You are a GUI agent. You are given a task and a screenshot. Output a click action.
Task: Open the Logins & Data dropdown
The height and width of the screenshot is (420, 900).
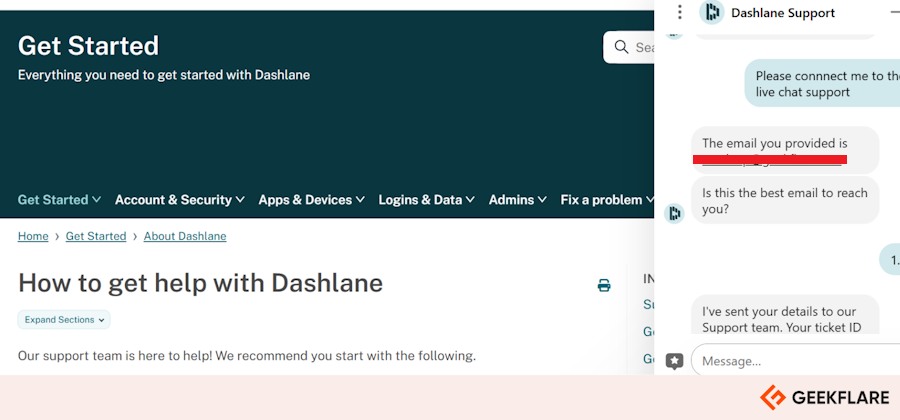point(426,200)
